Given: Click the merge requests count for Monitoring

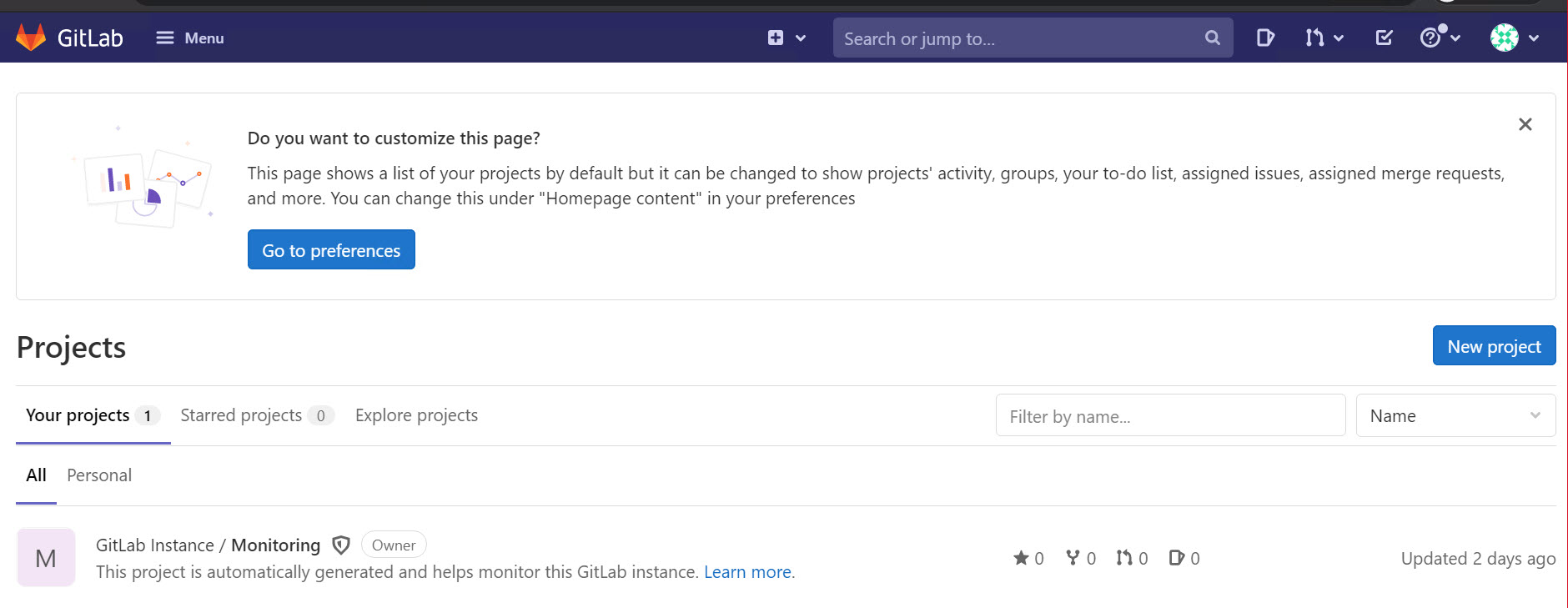Looking at the screenshot, I should pos(1132,558).
